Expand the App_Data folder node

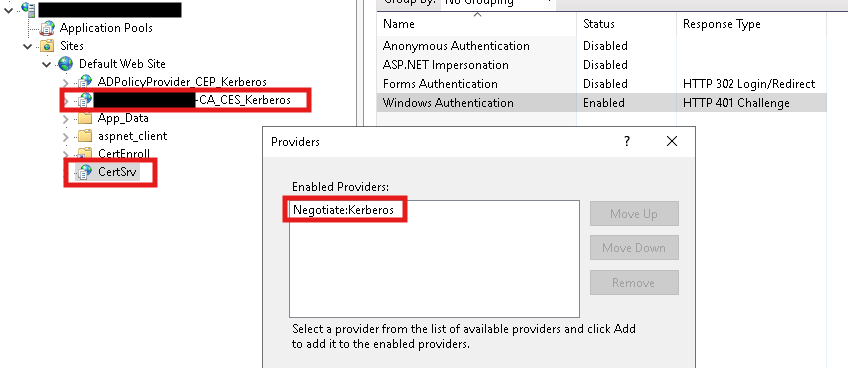tap(65, 118)
